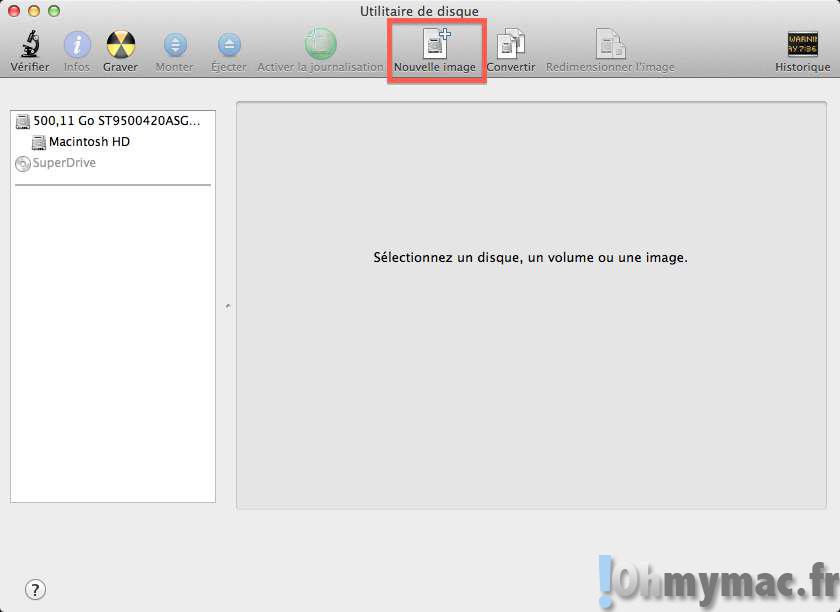Screen dimensions: 840x612
Task: Close the Utilitaire de disque window
Action: click(x=14, y=11)
